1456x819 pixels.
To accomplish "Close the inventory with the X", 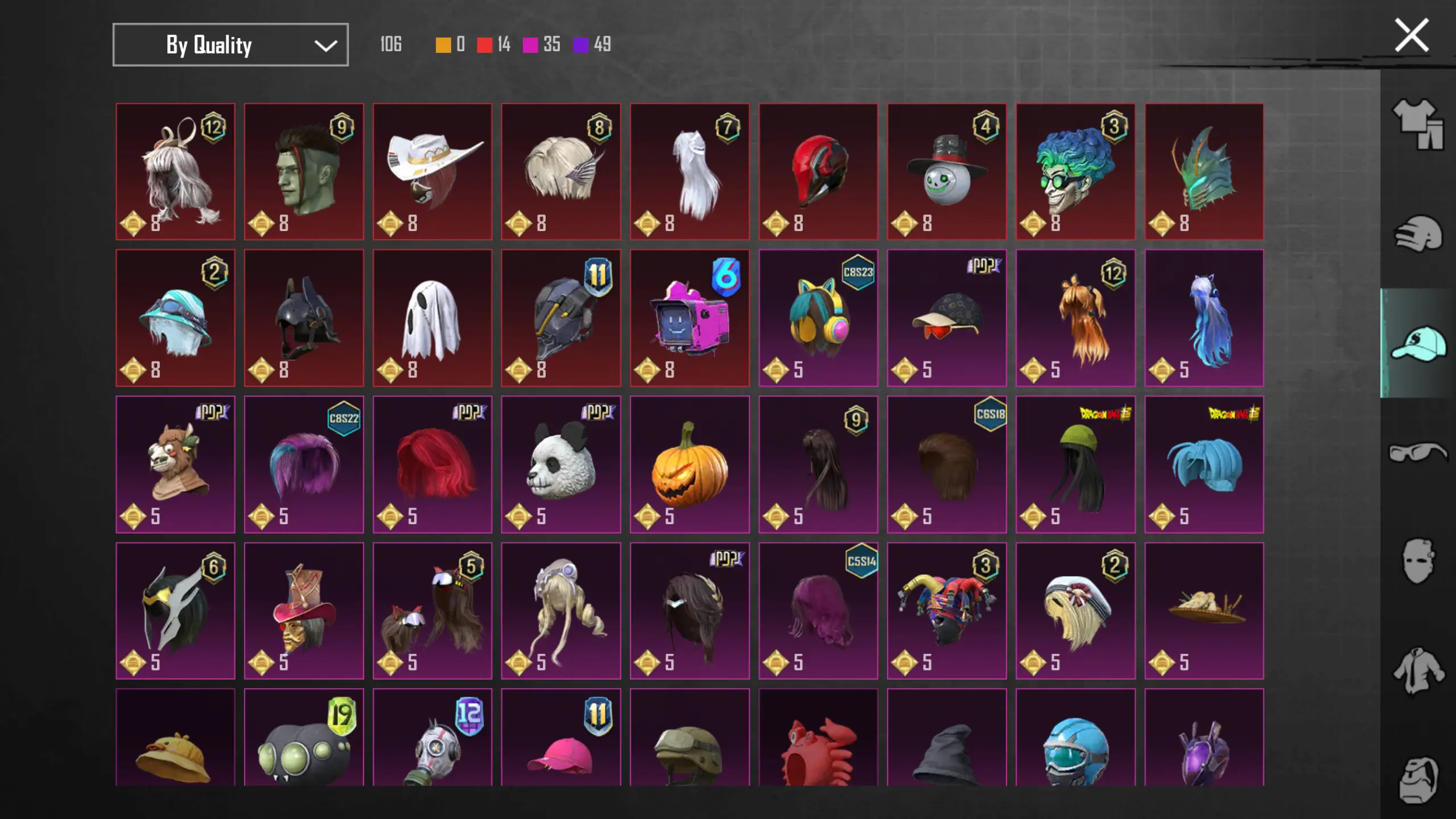I will point(1411,35).
